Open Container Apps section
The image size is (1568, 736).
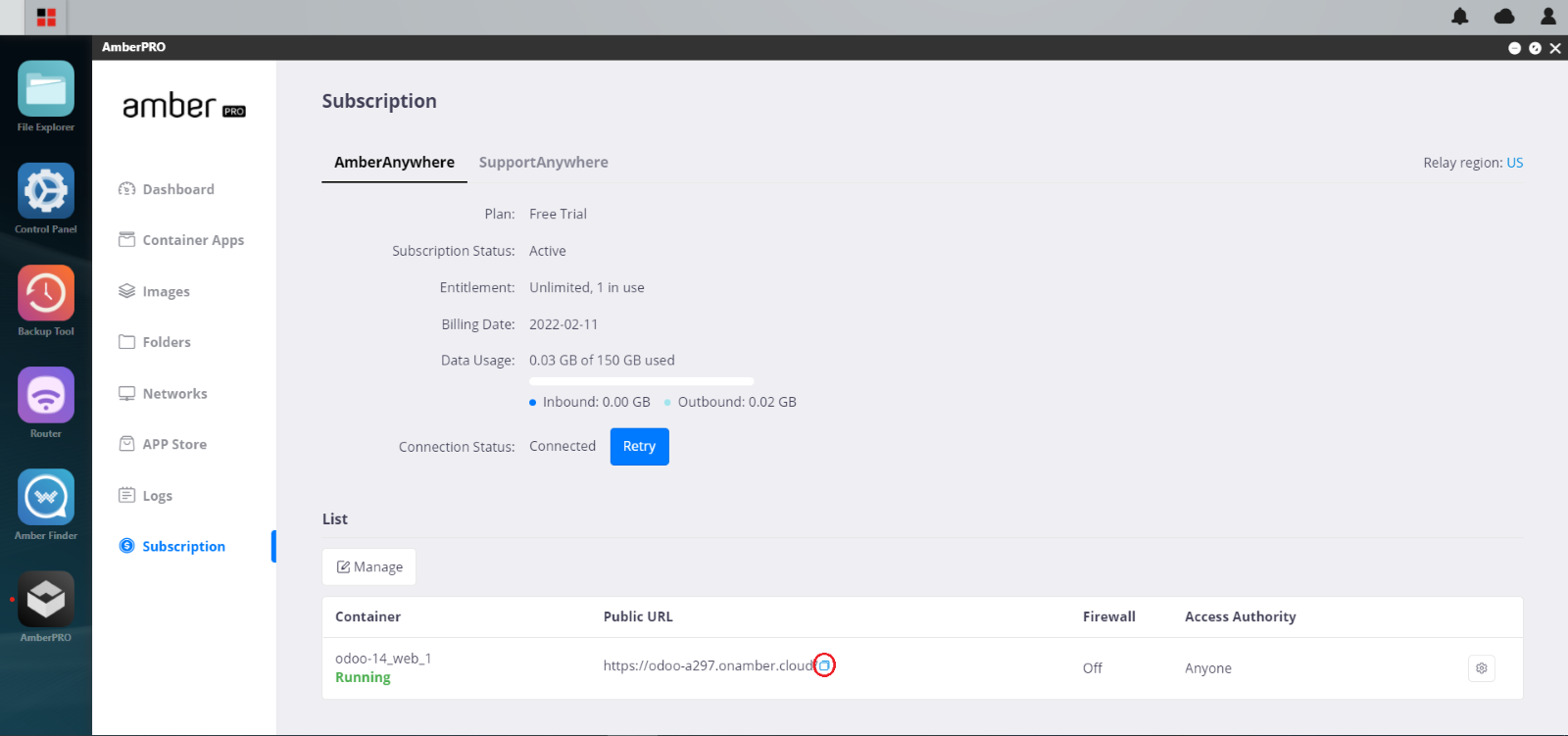181,240
